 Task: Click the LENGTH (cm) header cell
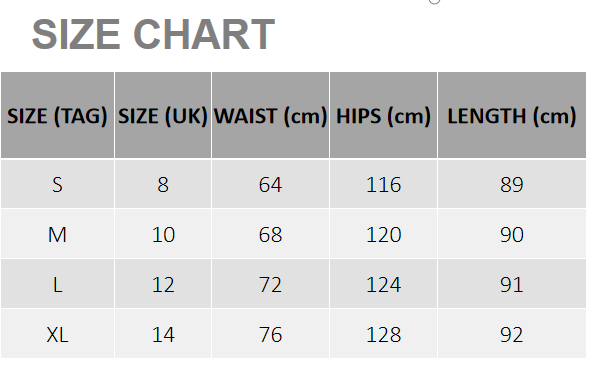[x=512, y=115]
